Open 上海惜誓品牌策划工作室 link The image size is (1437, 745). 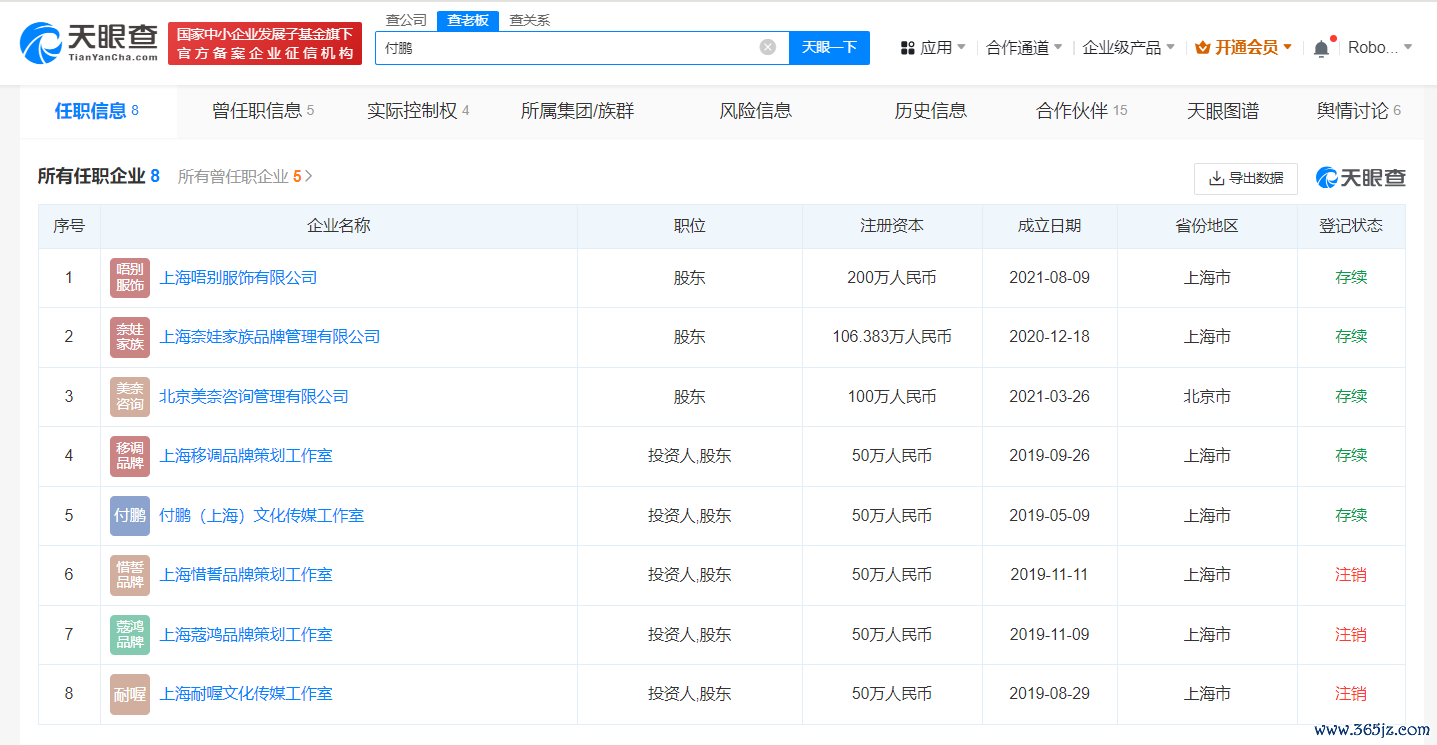tap(246, 575)
